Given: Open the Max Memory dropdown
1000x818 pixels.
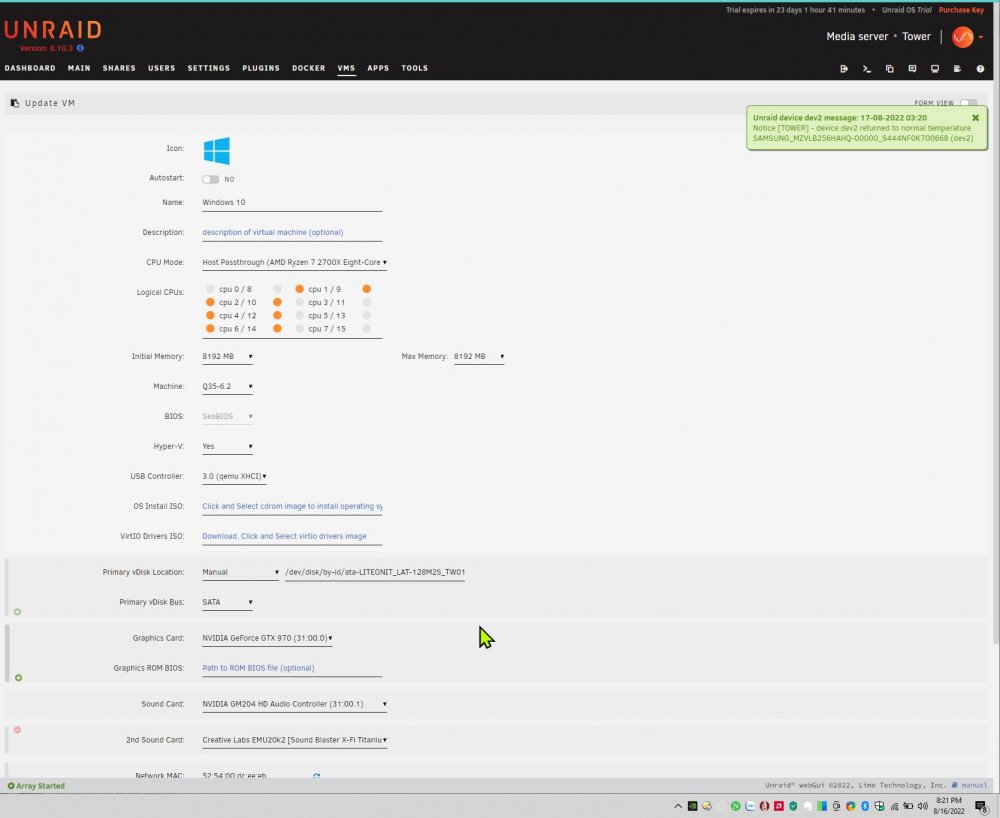Looking at the screenshot, I should click(479, 356).
